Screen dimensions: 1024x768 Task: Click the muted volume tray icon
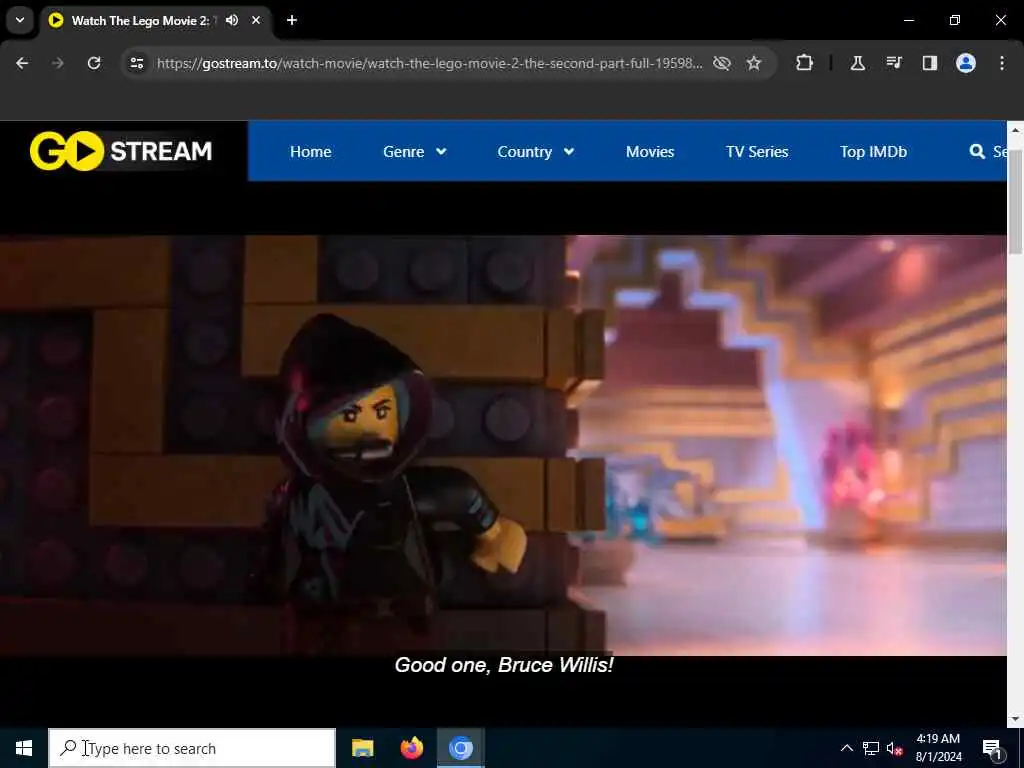tap(895, 748)
